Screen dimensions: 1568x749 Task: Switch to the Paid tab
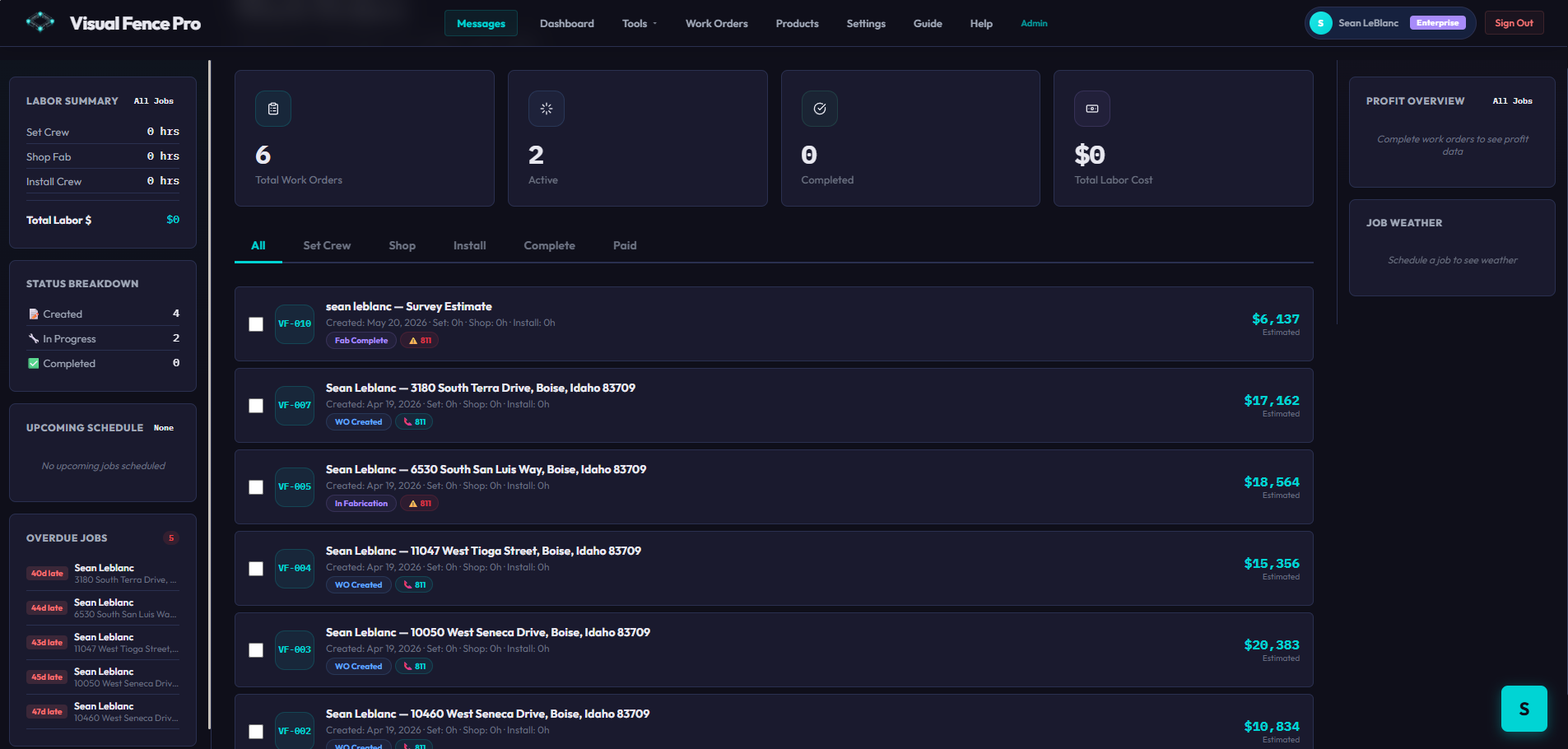point(625,246)
